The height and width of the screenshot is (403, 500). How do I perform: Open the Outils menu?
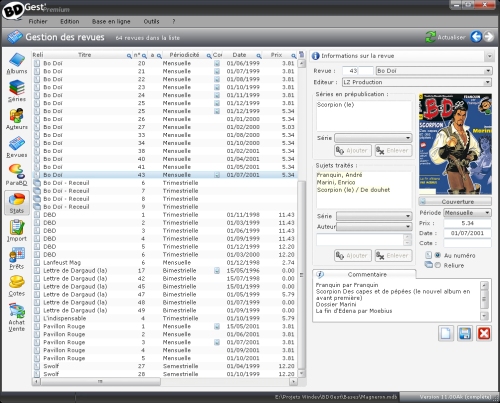[x=151, y=21]
